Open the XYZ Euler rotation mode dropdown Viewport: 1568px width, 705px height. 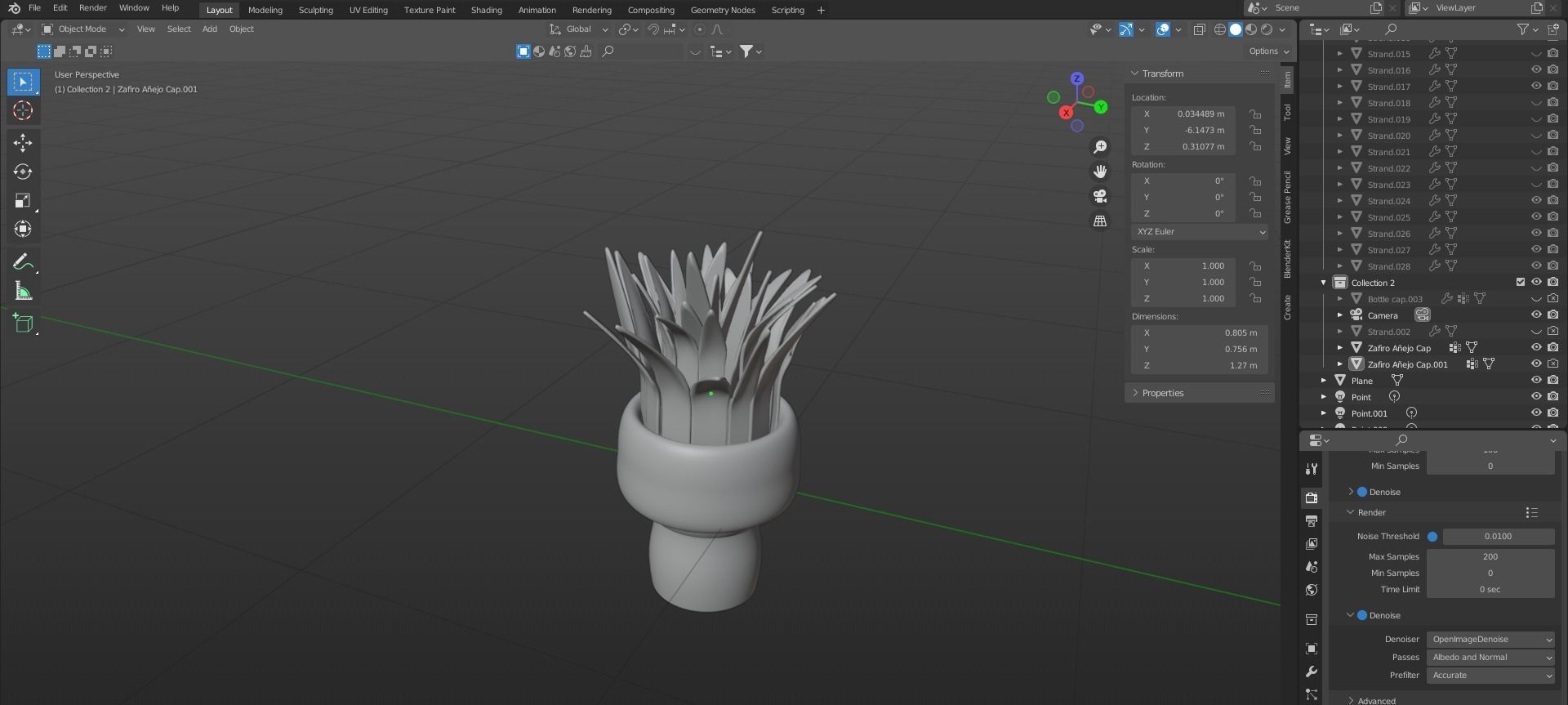(1200, 232)
